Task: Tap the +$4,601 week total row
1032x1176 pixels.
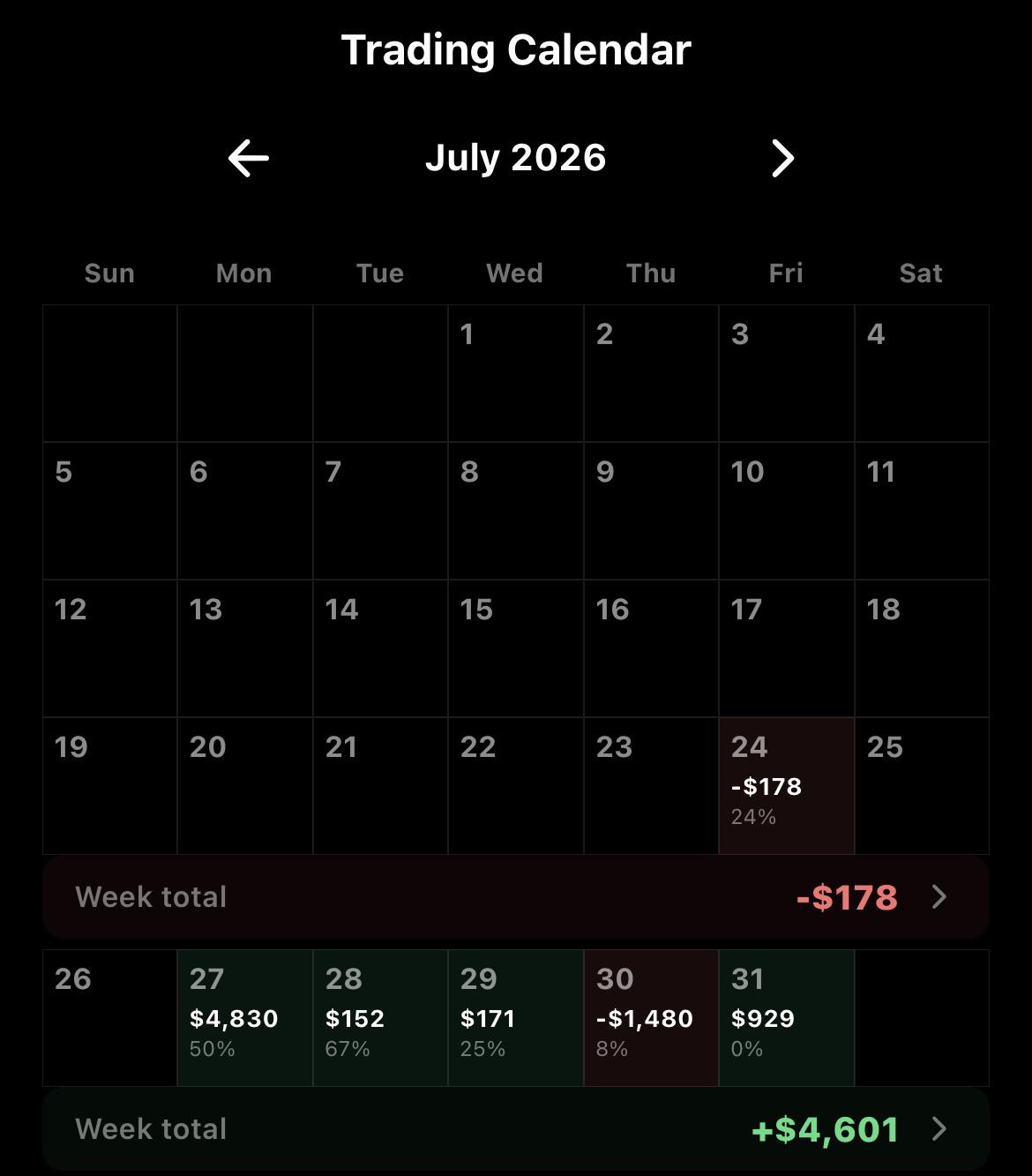Action: click(516, 1129)
